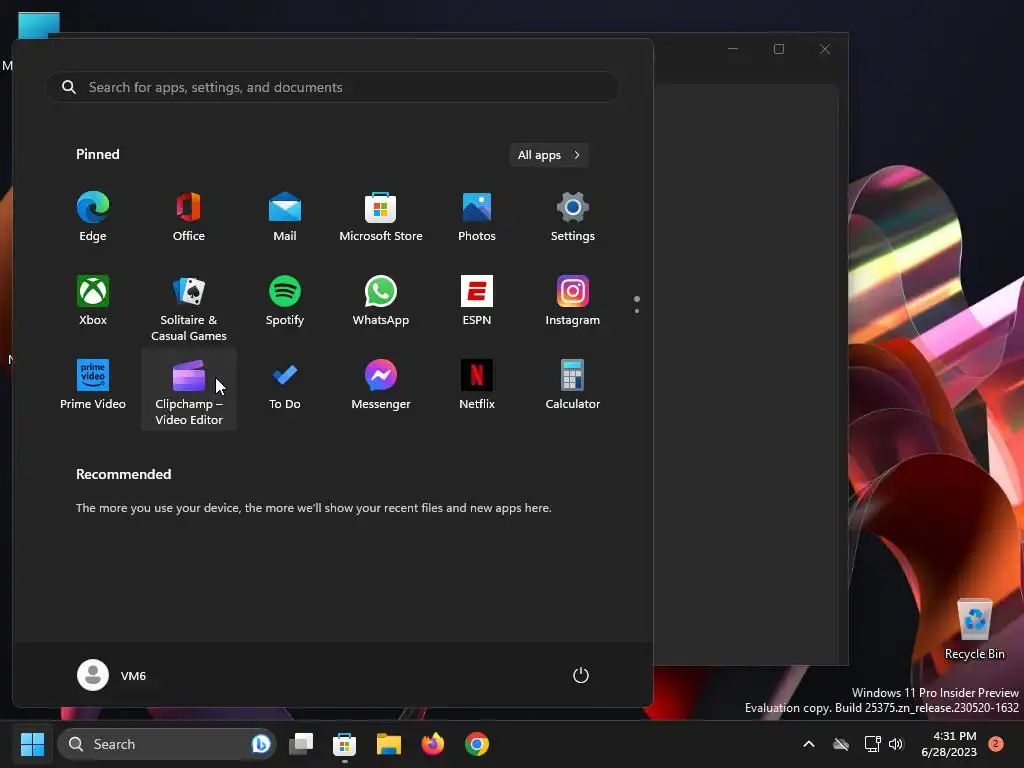Viewport: 1024px width, 768px height.
Task: Click the OneDrive tray icon
Action: pyautogui.click(x=841, y=744)
